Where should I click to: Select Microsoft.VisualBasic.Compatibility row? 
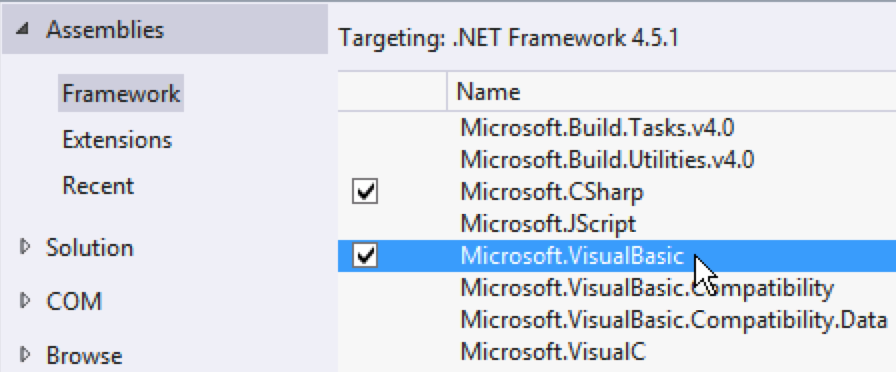point(617,287)
